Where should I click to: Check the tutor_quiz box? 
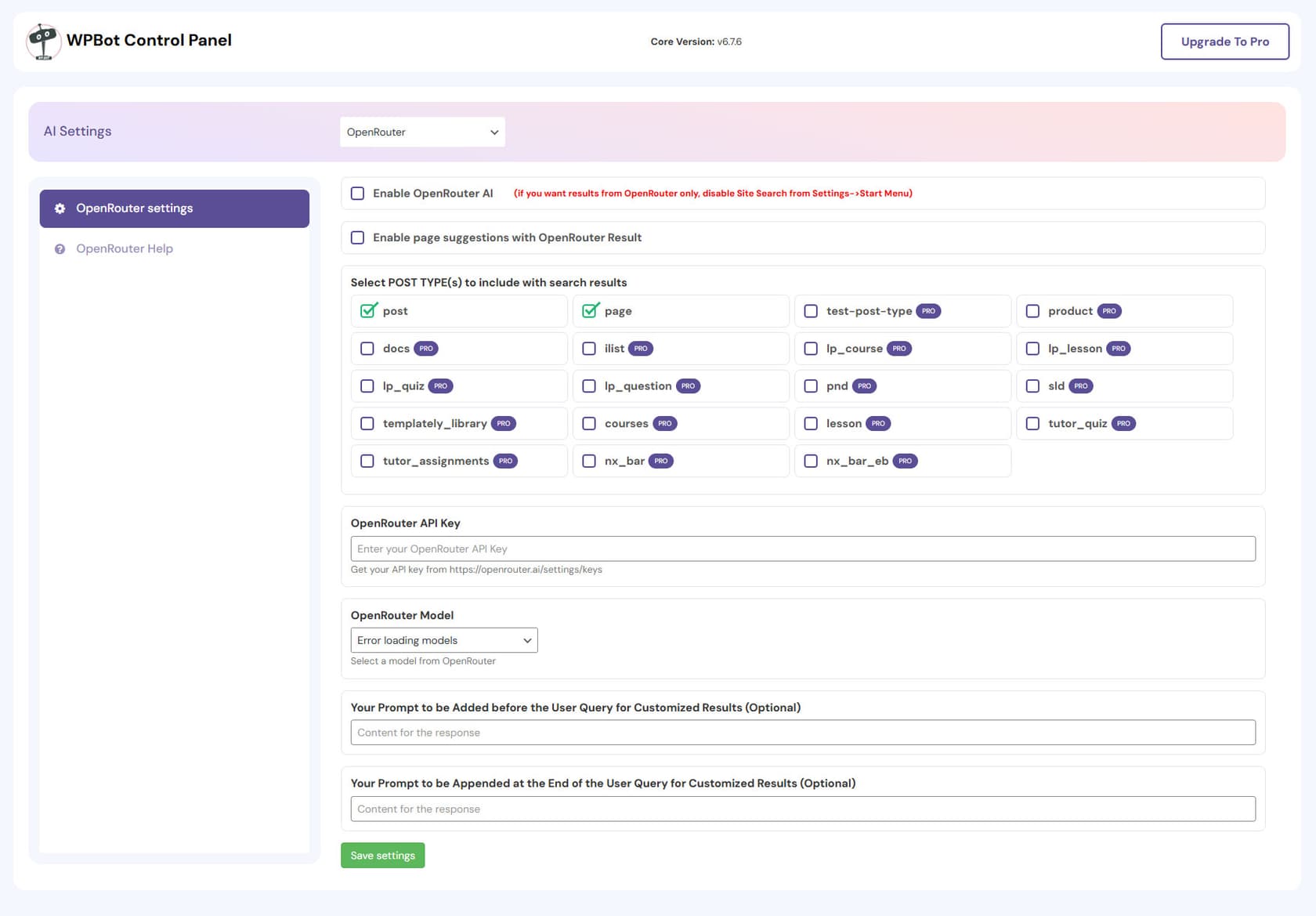[x=1032, y=424]
